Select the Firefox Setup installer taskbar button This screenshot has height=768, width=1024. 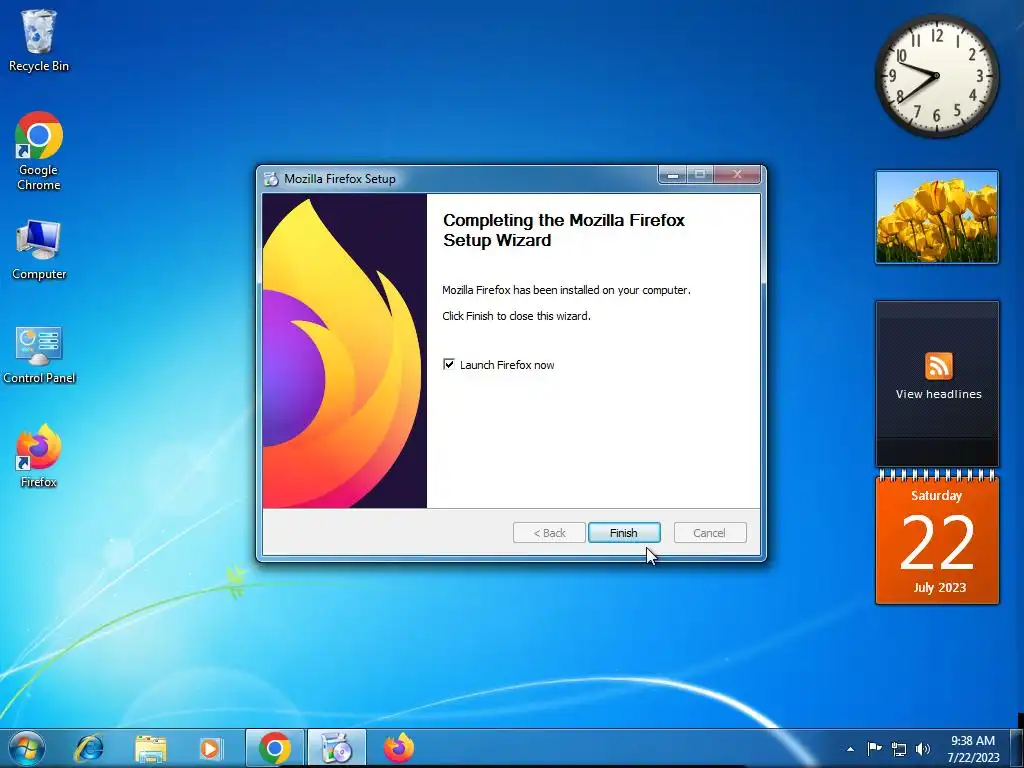(337, 748)
